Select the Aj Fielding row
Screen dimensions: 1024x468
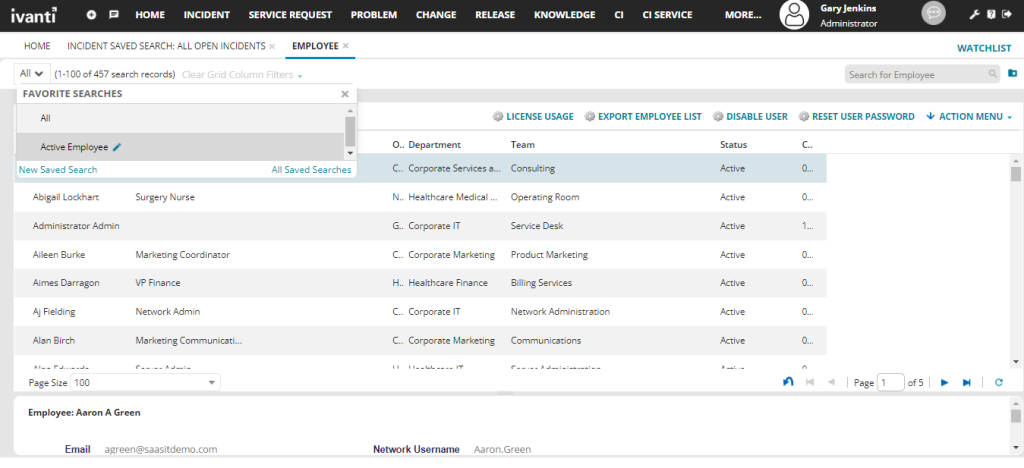[421, 312]
